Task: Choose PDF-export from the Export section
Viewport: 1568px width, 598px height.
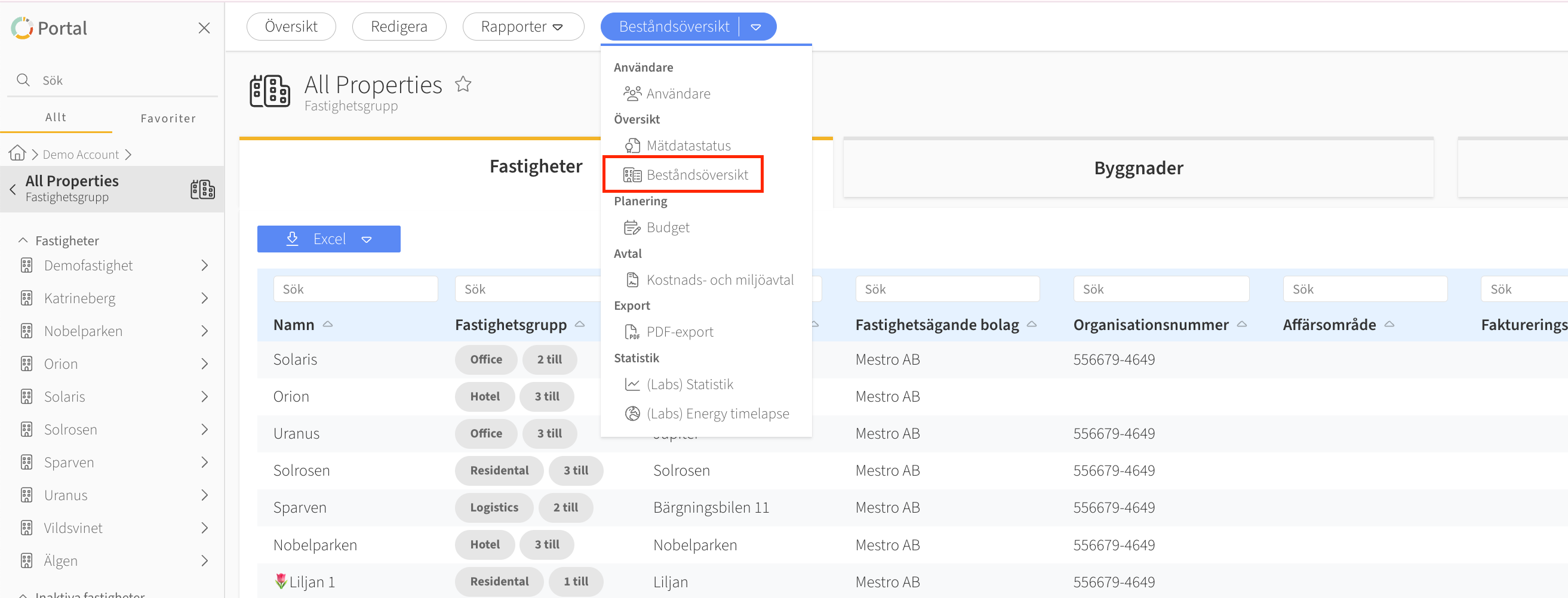Action: (680, 332)
